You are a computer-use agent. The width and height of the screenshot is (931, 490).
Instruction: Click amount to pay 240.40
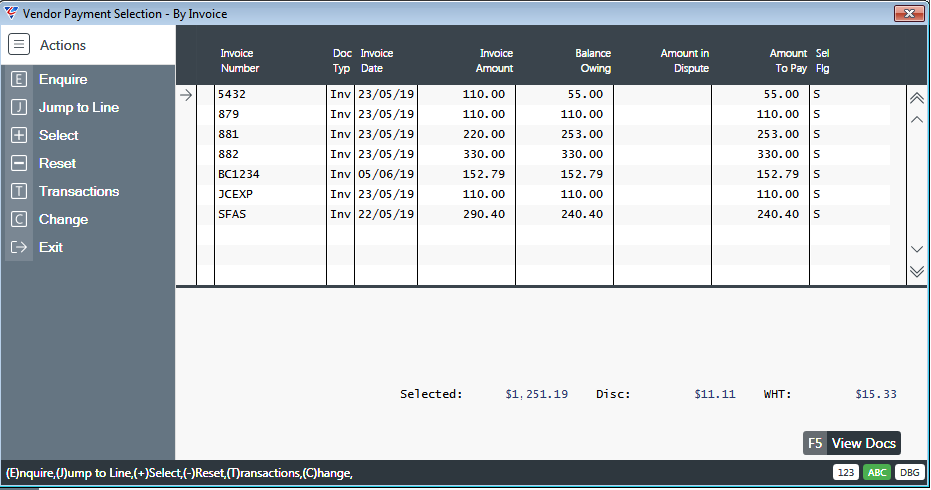(778, 214)
